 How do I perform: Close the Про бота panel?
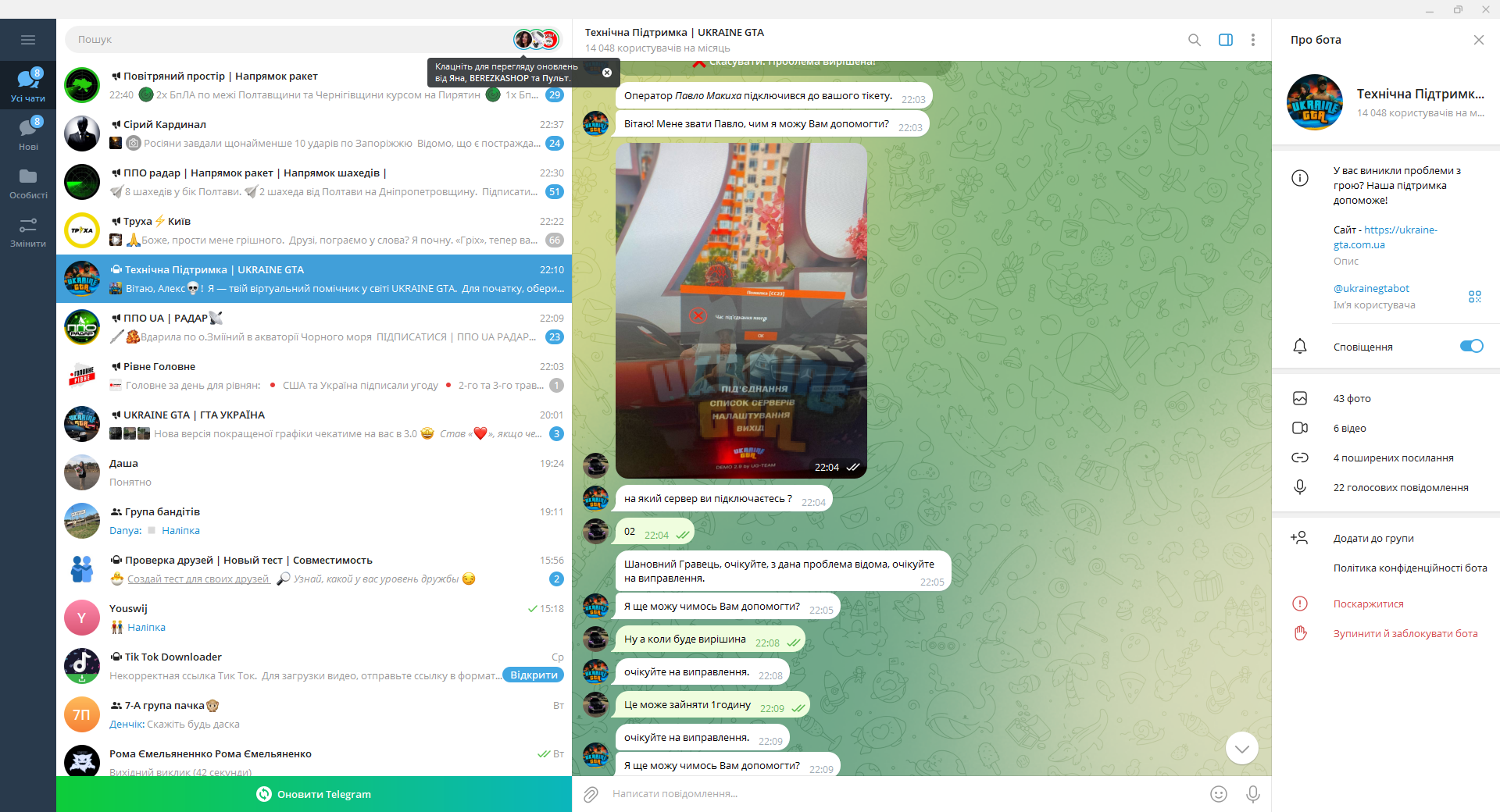pos(1478,40)
